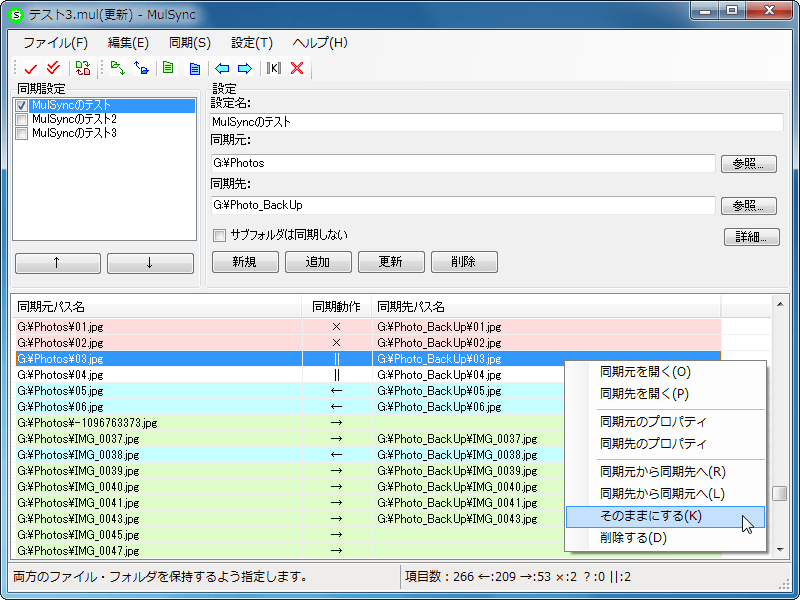Image resolution: width=800 pixels, height=600 pixels.
Task: Click the 更新 button
Action: click(391, 262)
